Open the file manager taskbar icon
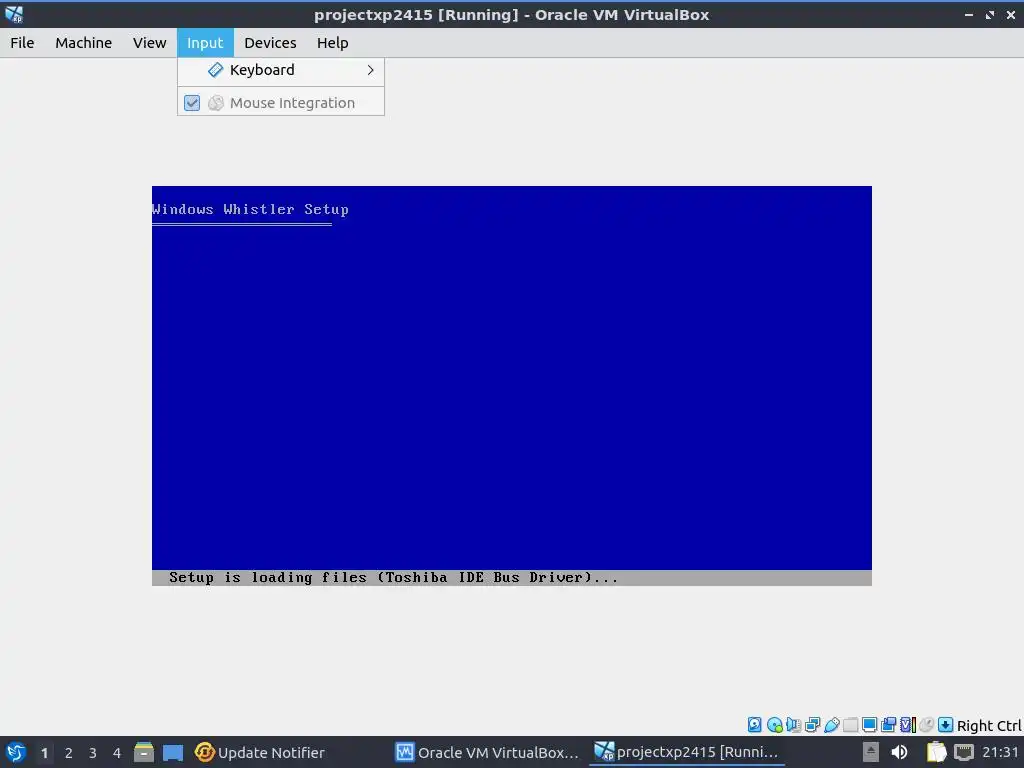1024x768 pixels. [x=144, y=752]
